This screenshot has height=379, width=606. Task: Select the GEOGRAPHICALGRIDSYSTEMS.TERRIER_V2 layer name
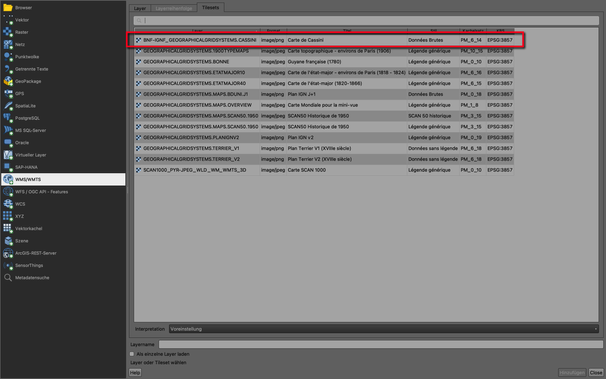pyautogui.click(x=191, y=159)
